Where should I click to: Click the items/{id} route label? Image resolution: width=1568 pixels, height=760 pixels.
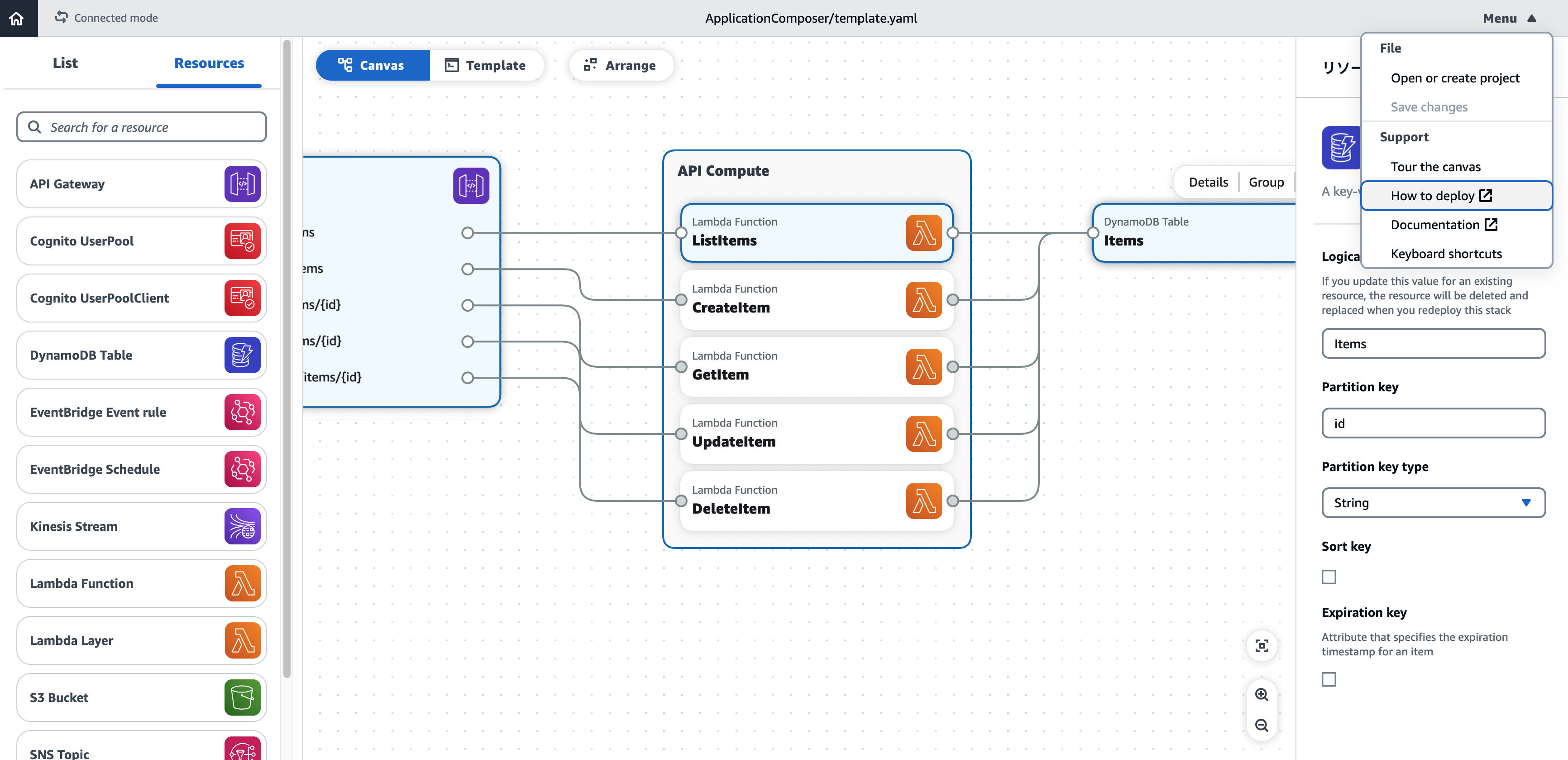(332, 377)
